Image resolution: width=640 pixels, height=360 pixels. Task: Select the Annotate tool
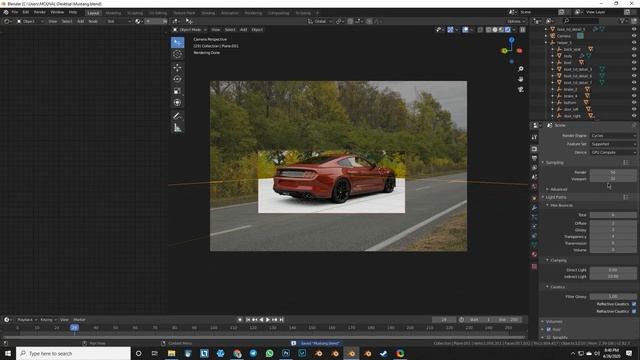[178, 116]
